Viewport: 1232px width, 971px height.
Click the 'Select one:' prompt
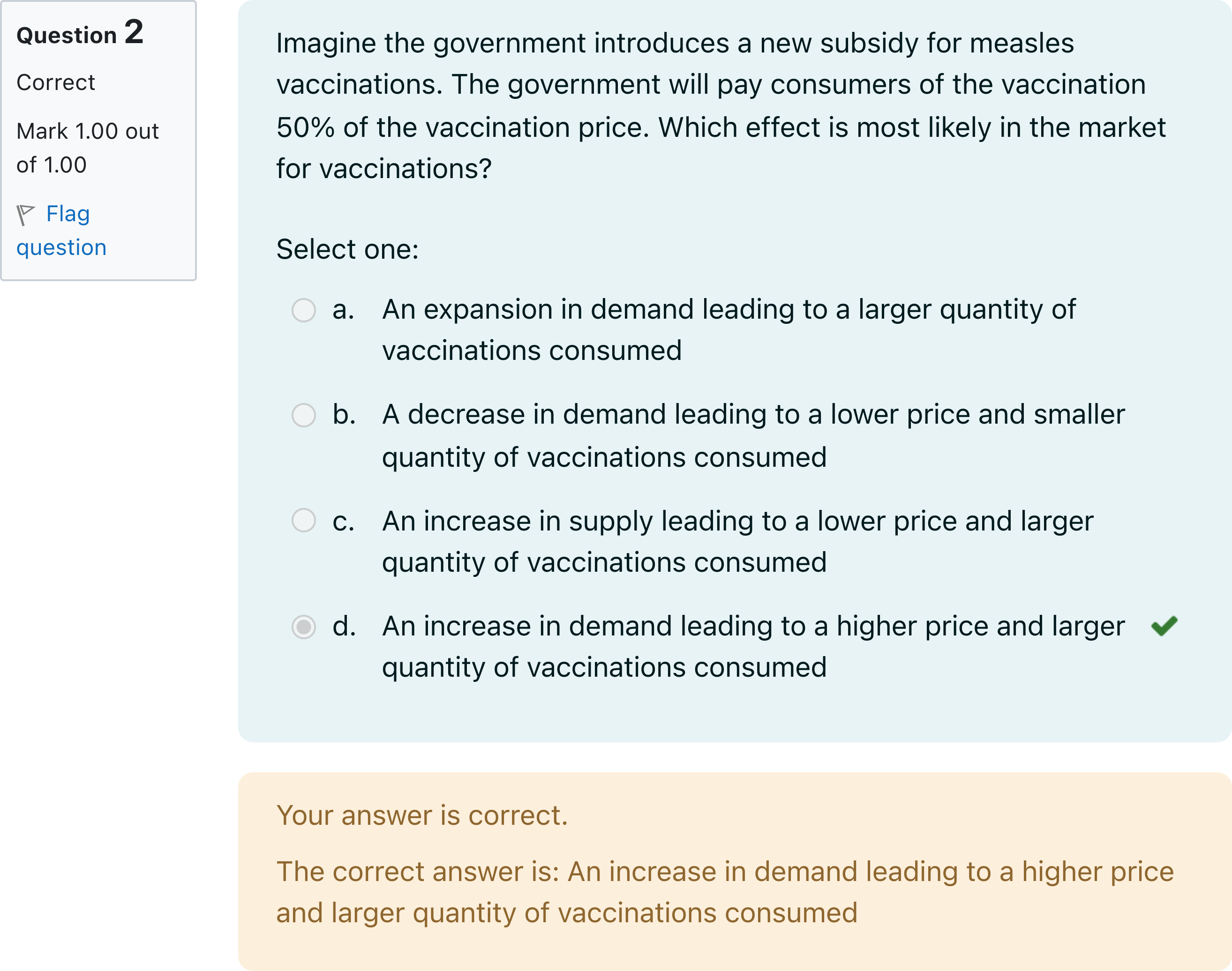click(347, 249)
